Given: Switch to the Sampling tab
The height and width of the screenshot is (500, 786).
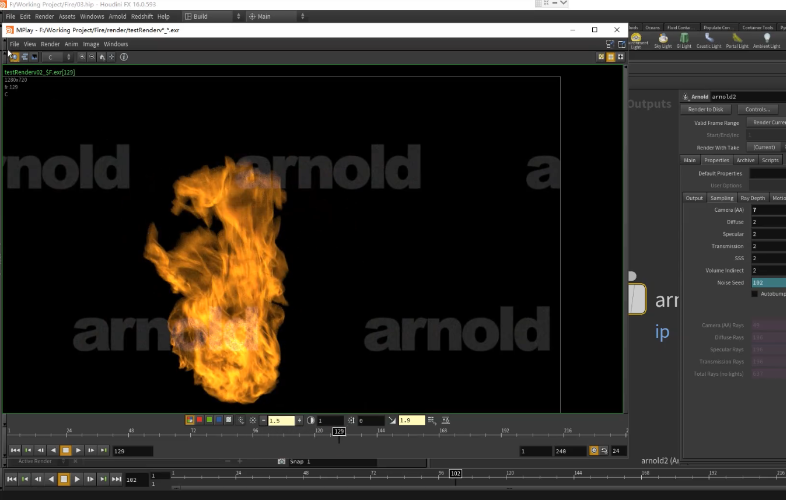Looking at the screenshot, I should click(721, 198).
